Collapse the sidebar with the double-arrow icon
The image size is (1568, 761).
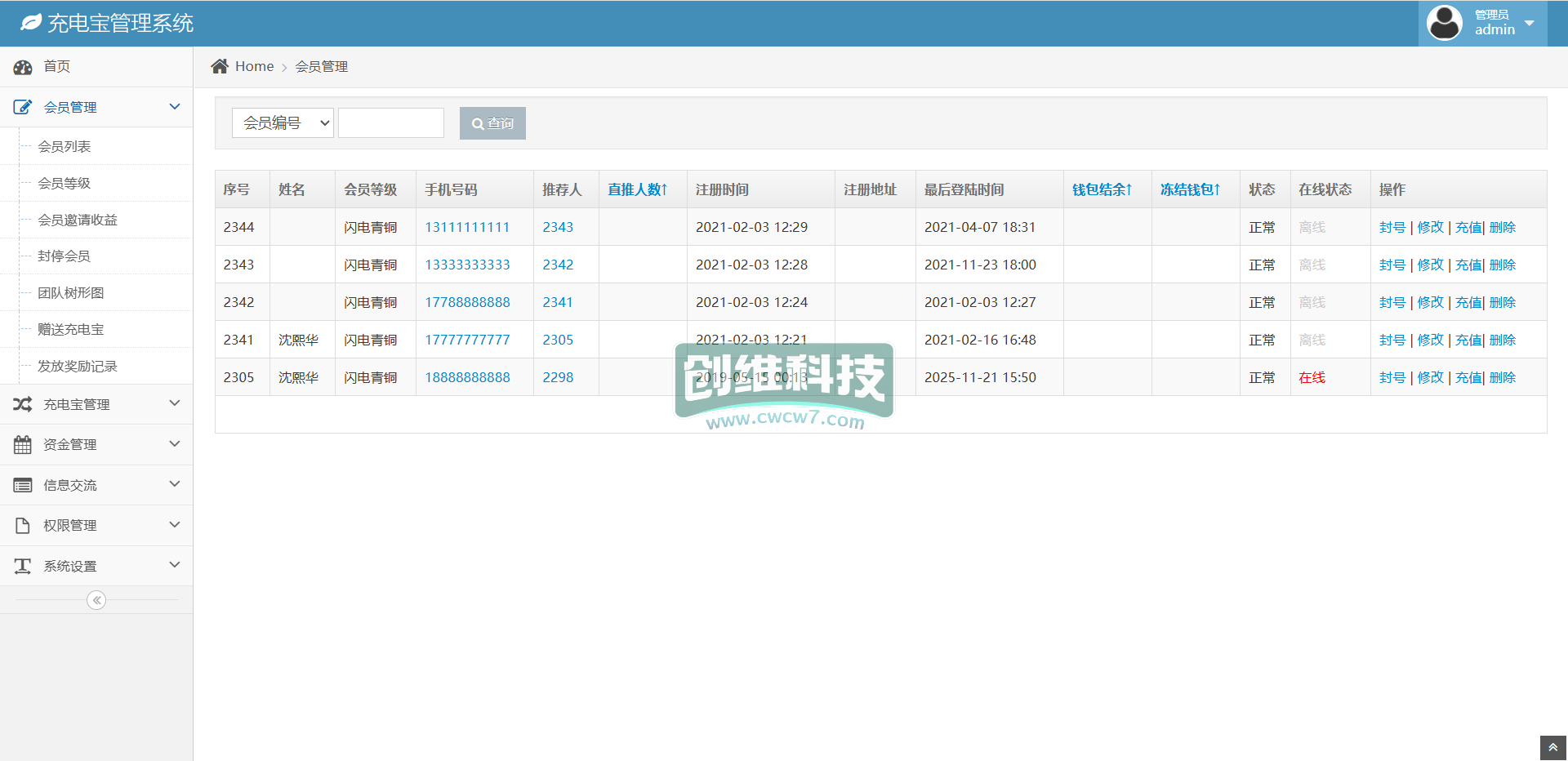coord(96,601)
